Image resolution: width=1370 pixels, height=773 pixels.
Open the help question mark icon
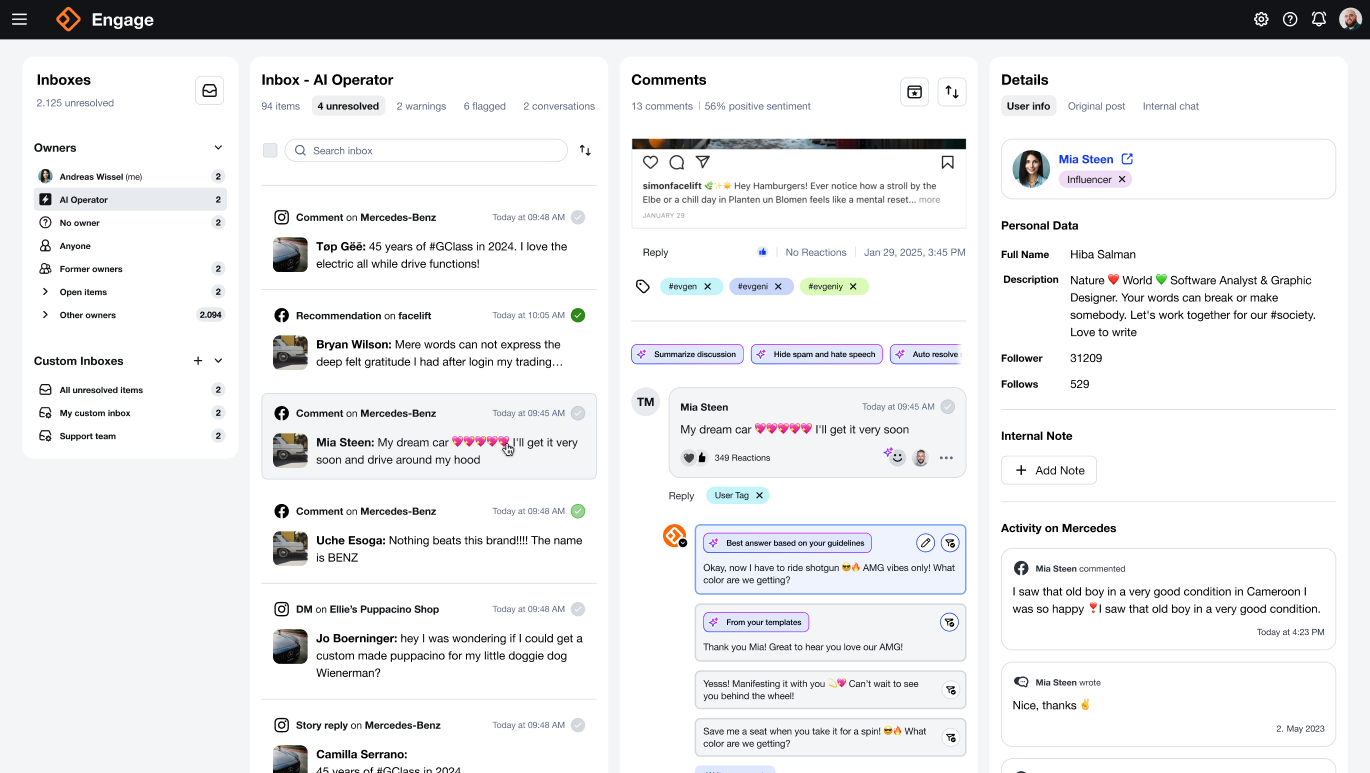point(1290,19)
